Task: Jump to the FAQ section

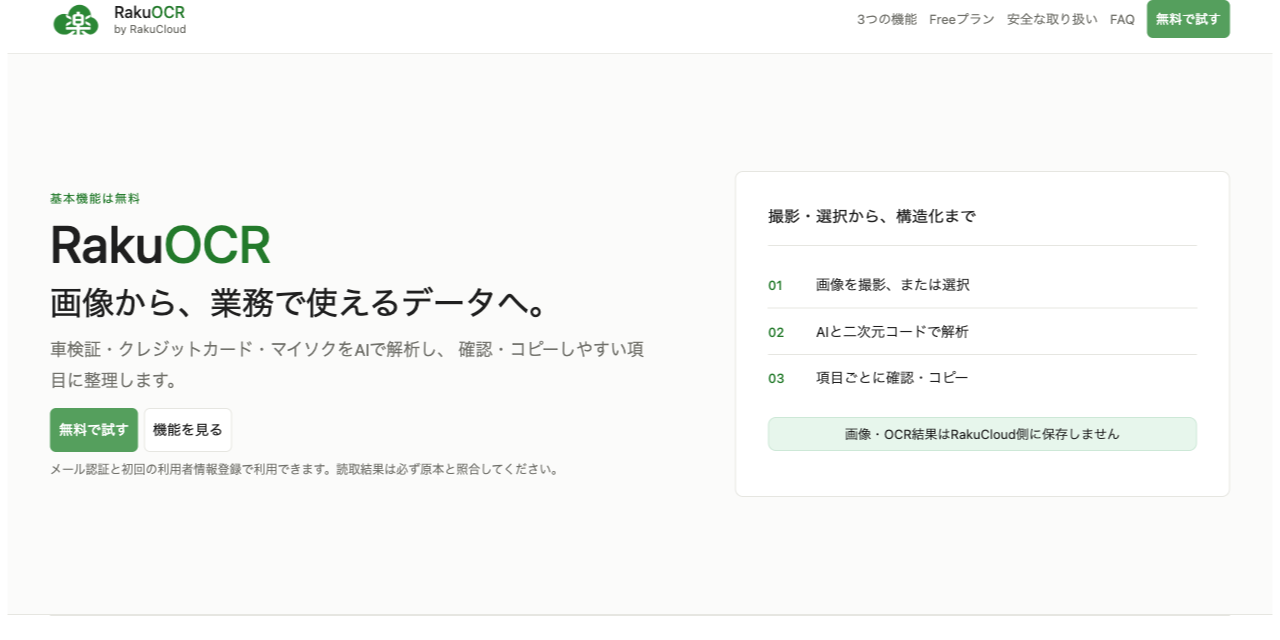Action: pyautogui.click(x=1122, y=19)
